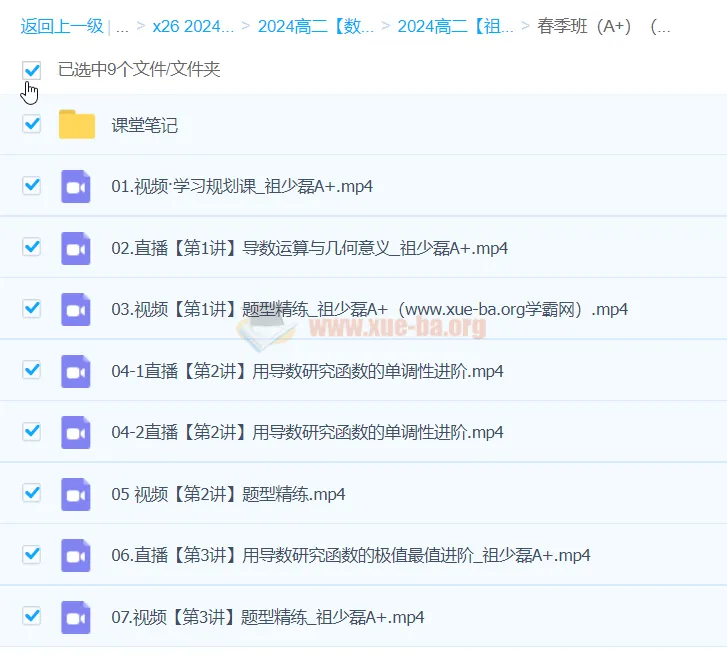The height and width of the screenshot is (655, 727).
Task: Toggle the select-all checkbox 已选中9个文件
Action: 32,70
